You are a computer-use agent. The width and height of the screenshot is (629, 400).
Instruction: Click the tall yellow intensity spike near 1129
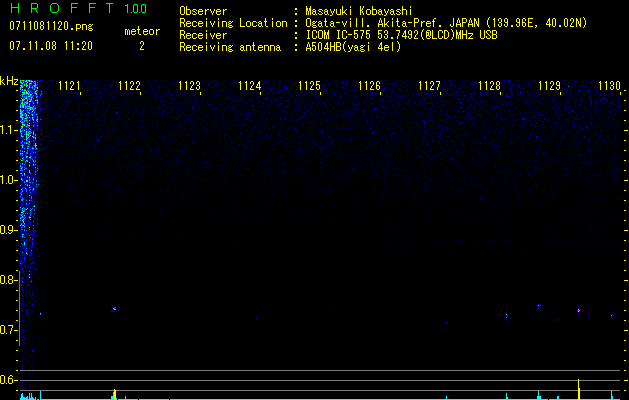578,389
